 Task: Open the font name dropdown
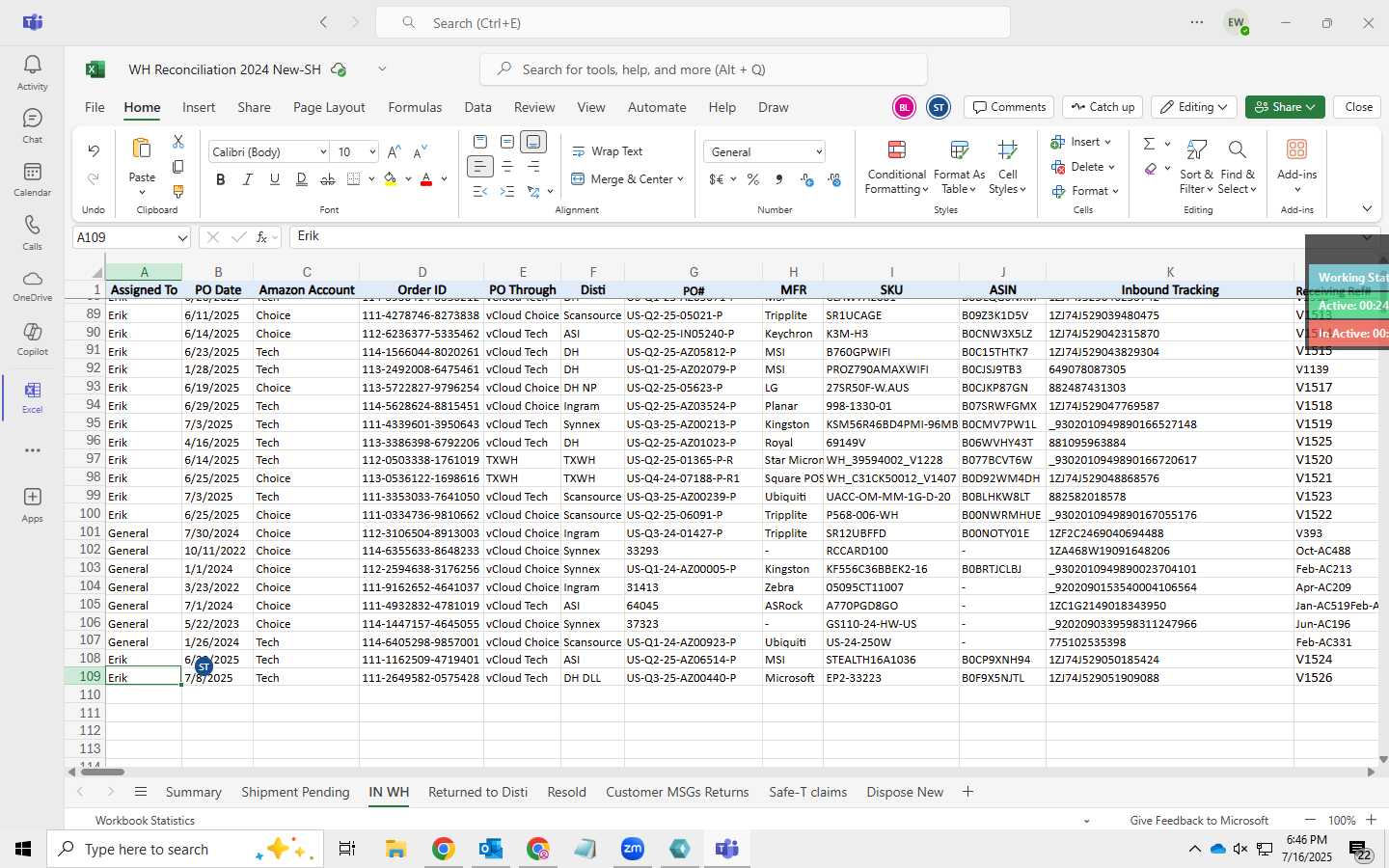click(322, 152)
